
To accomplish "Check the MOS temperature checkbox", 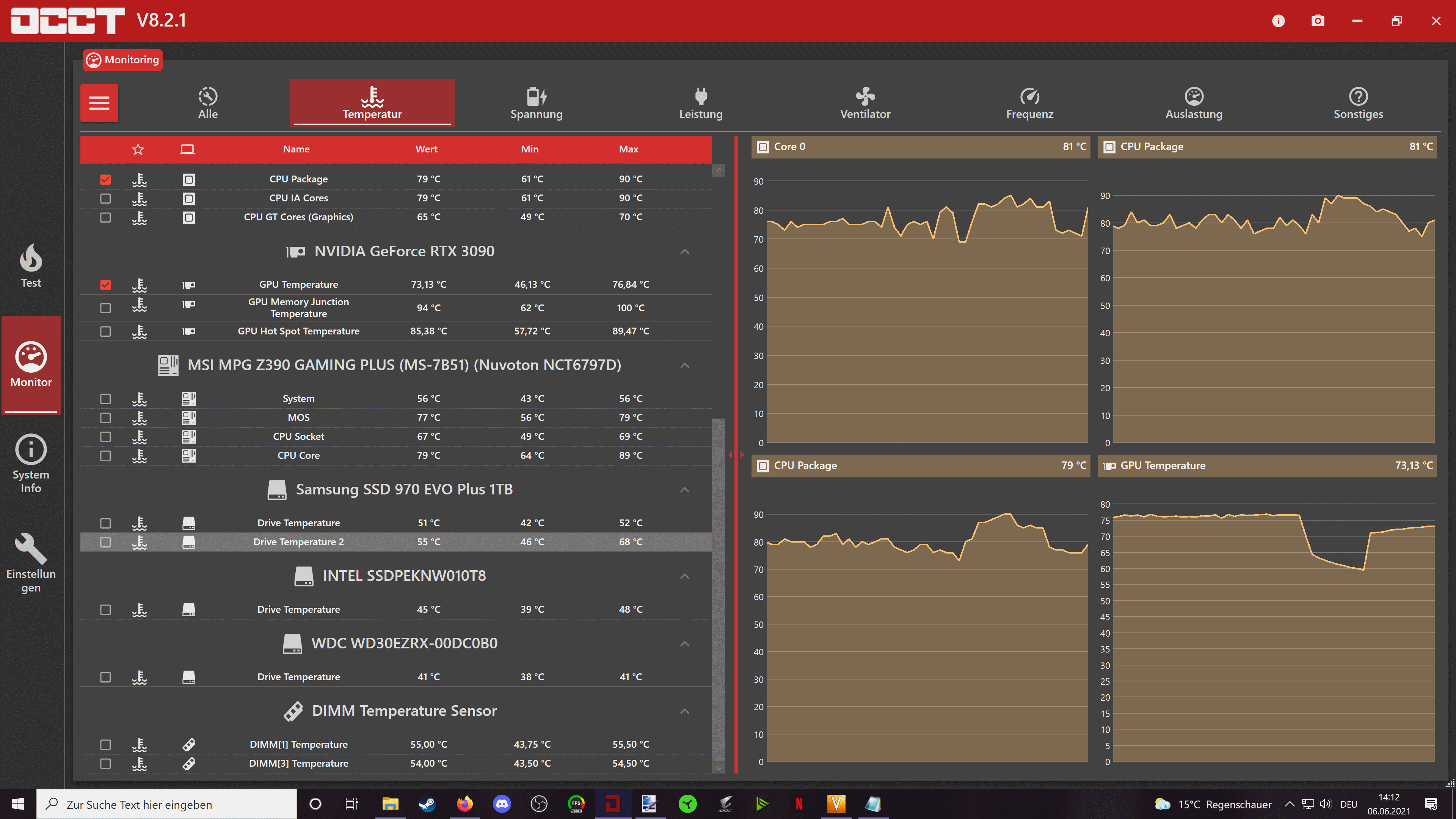I will (105, 418).
